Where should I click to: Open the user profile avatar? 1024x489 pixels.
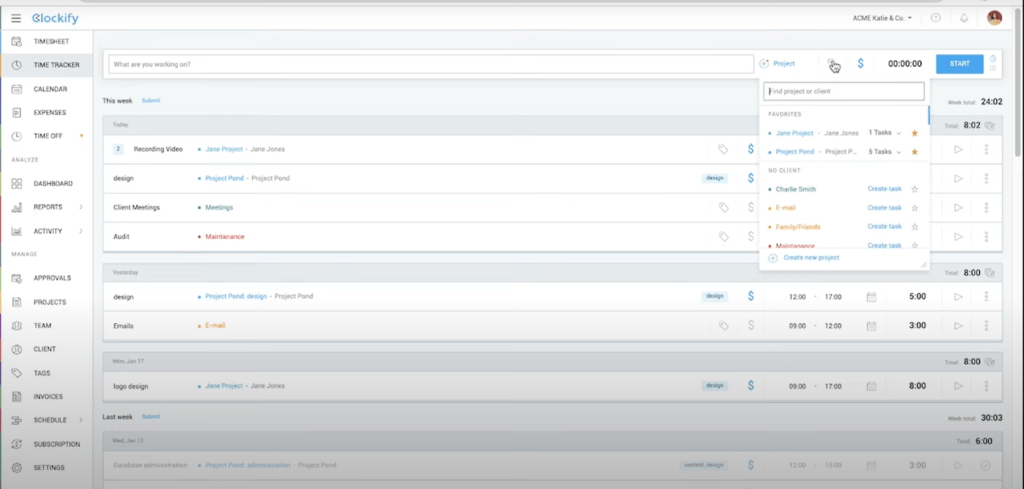click(x=994, y=18)
